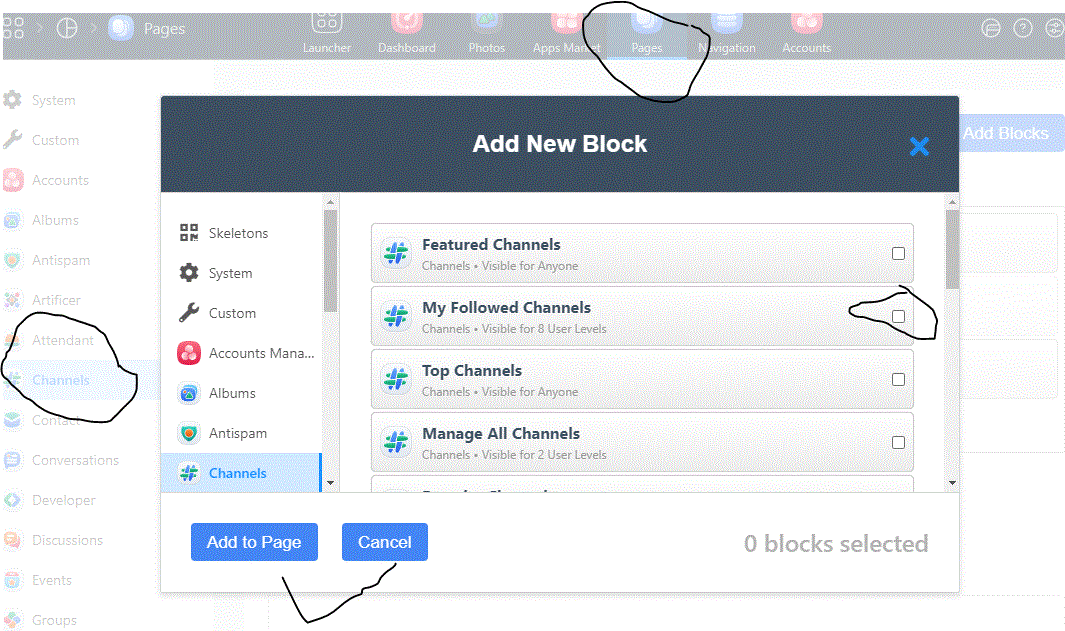Click the Accounts icon in top bar
The height and width of the screenshot is (631, 1065).
click(x=806, y=22)
